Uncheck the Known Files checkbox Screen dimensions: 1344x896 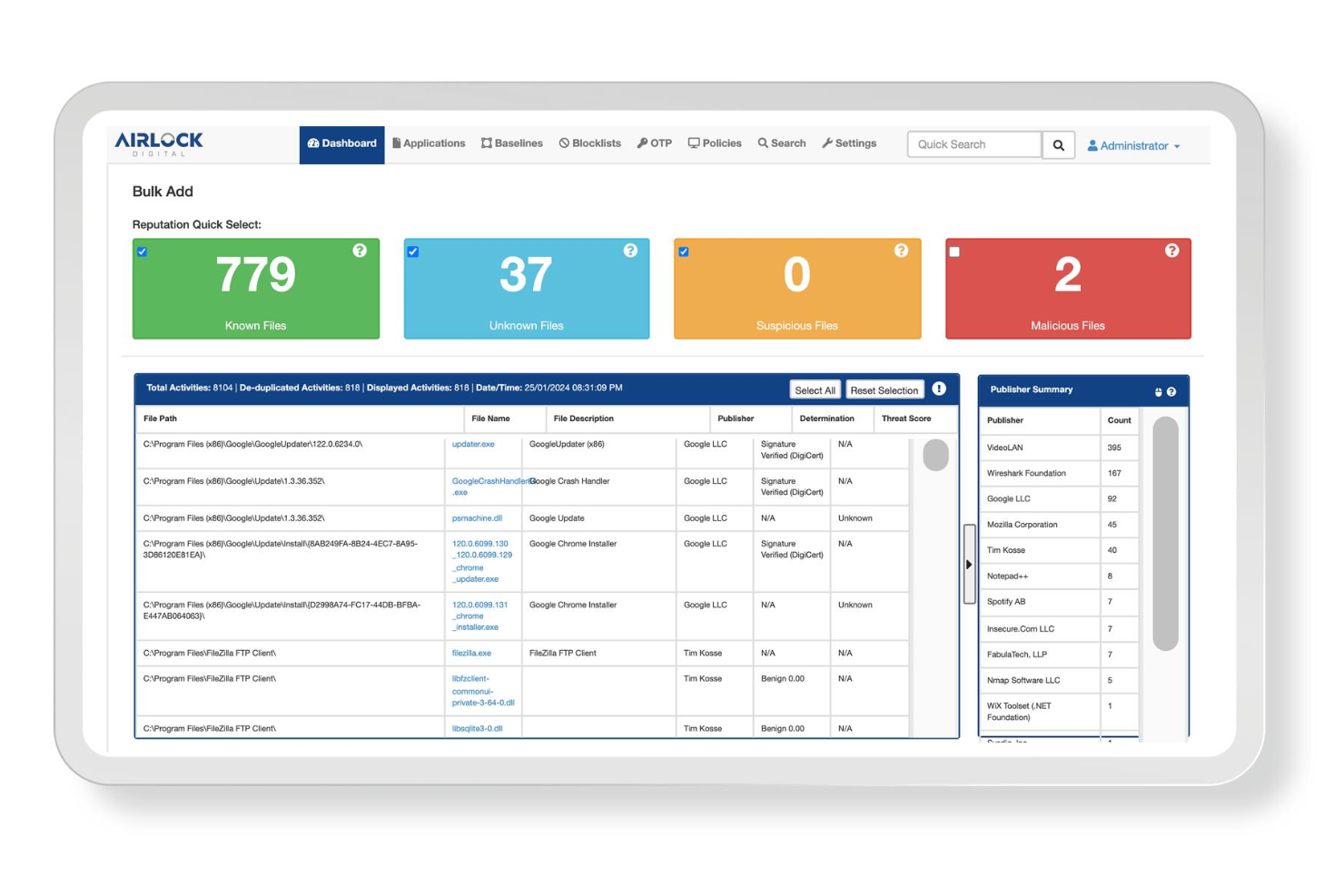pyautogui.click(x=142, y=251)
